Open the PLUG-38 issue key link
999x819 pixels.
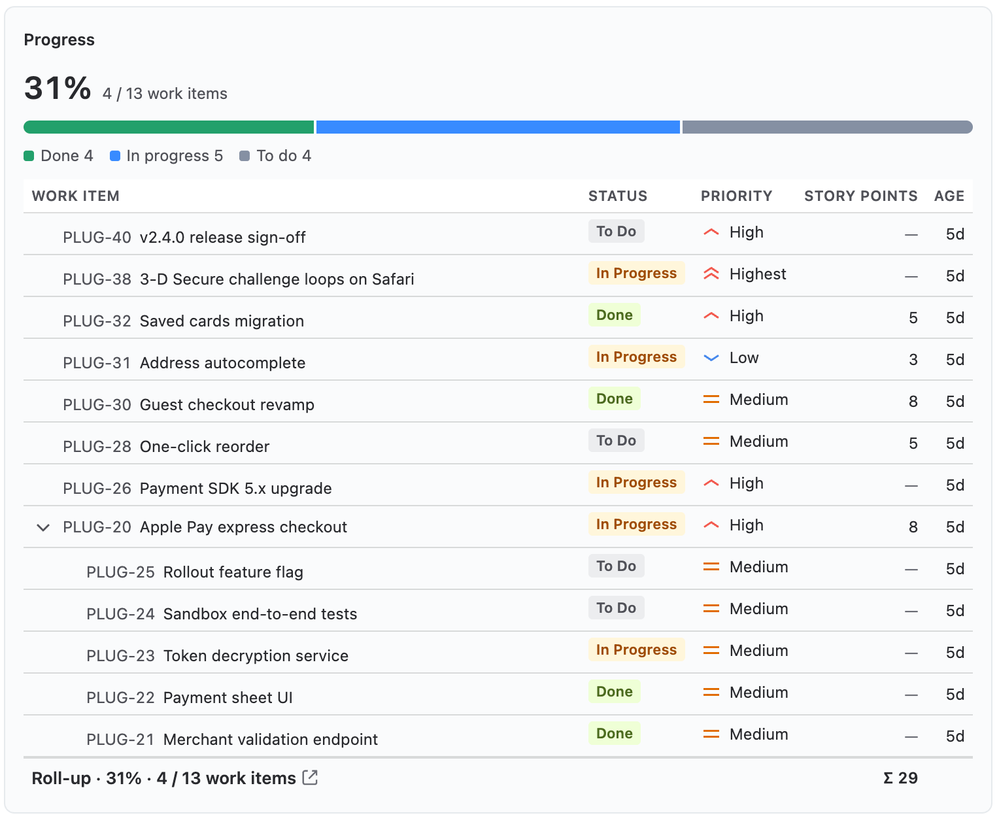(97, 280)
